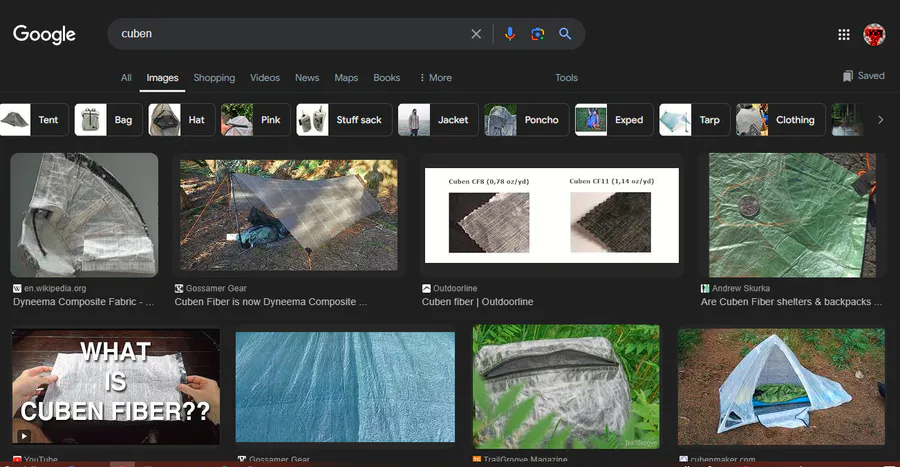This screenshot has height=467, width=900.
Task: Clear the search box with the X
Action: (x=476, y=34)
